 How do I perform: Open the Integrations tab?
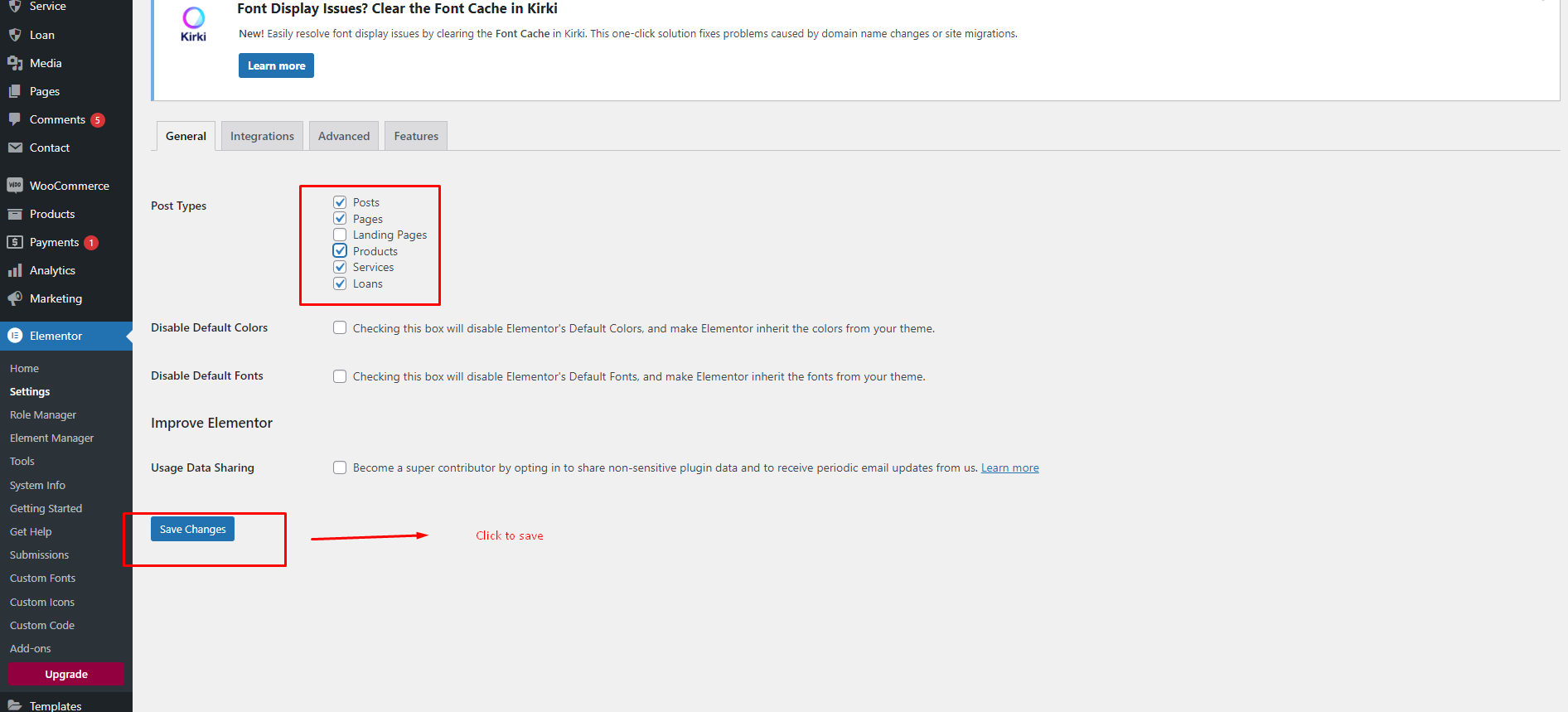pyautogui.click(x=262, y=136)
